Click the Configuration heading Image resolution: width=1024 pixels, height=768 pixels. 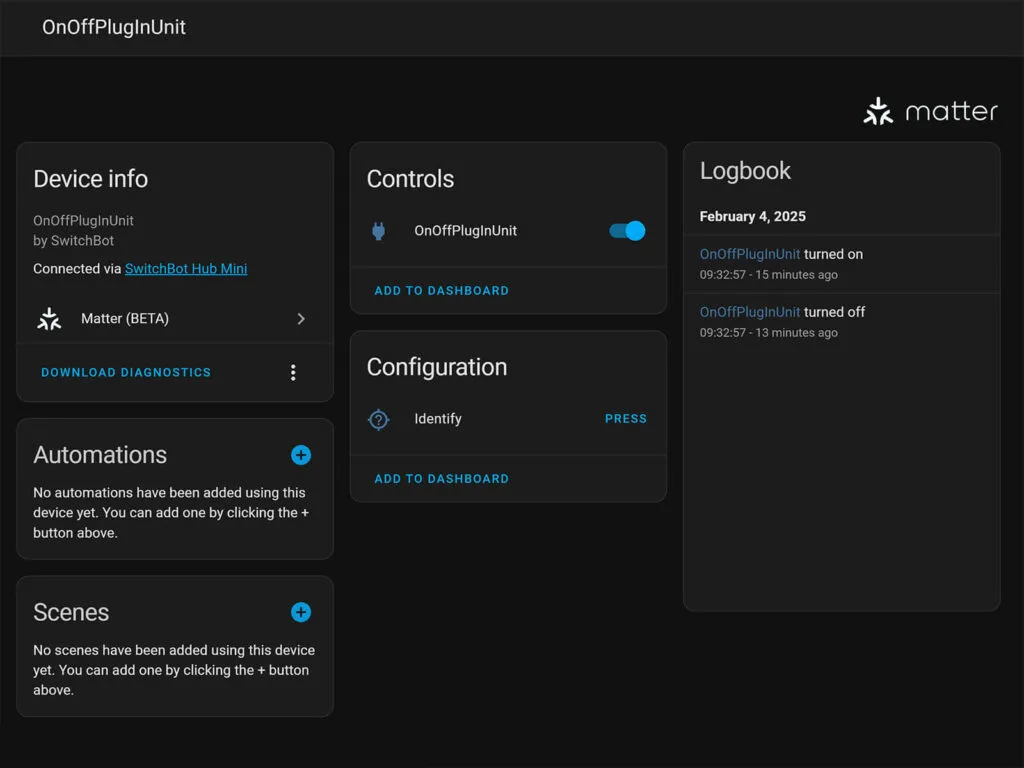[437, 367]
